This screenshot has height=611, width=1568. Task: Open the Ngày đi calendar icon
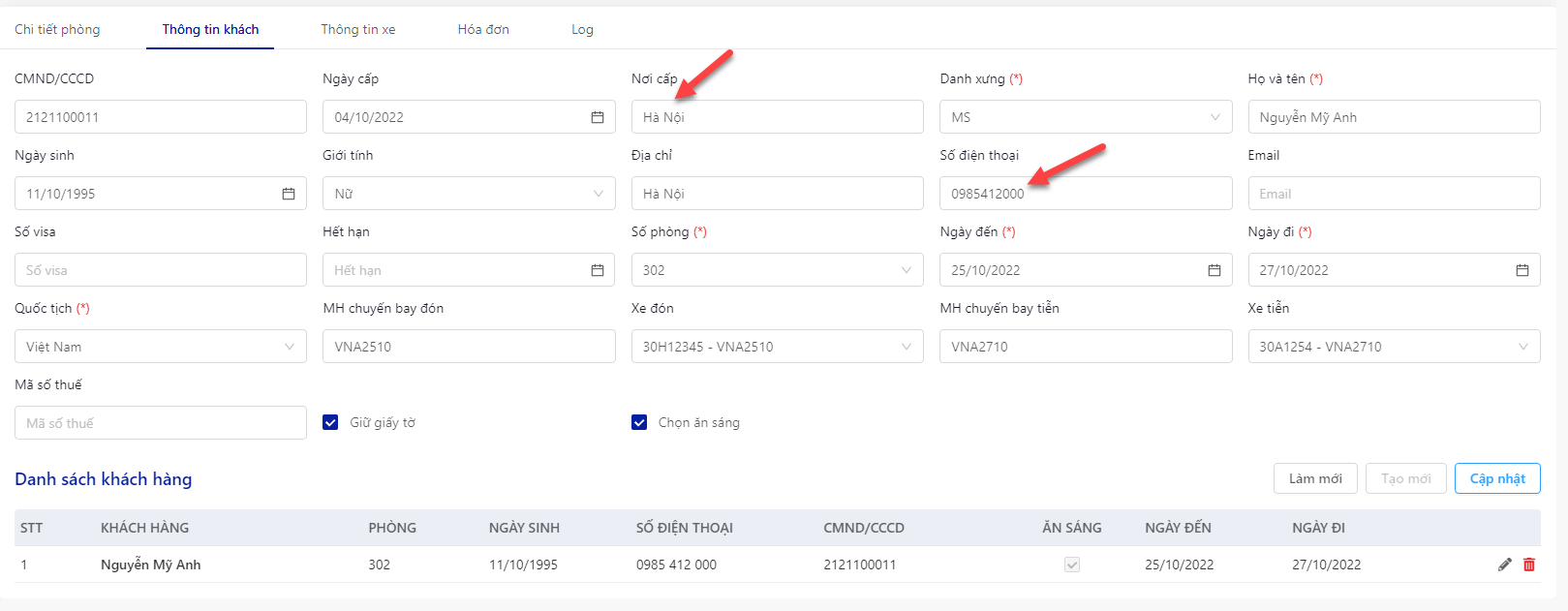1522,270
